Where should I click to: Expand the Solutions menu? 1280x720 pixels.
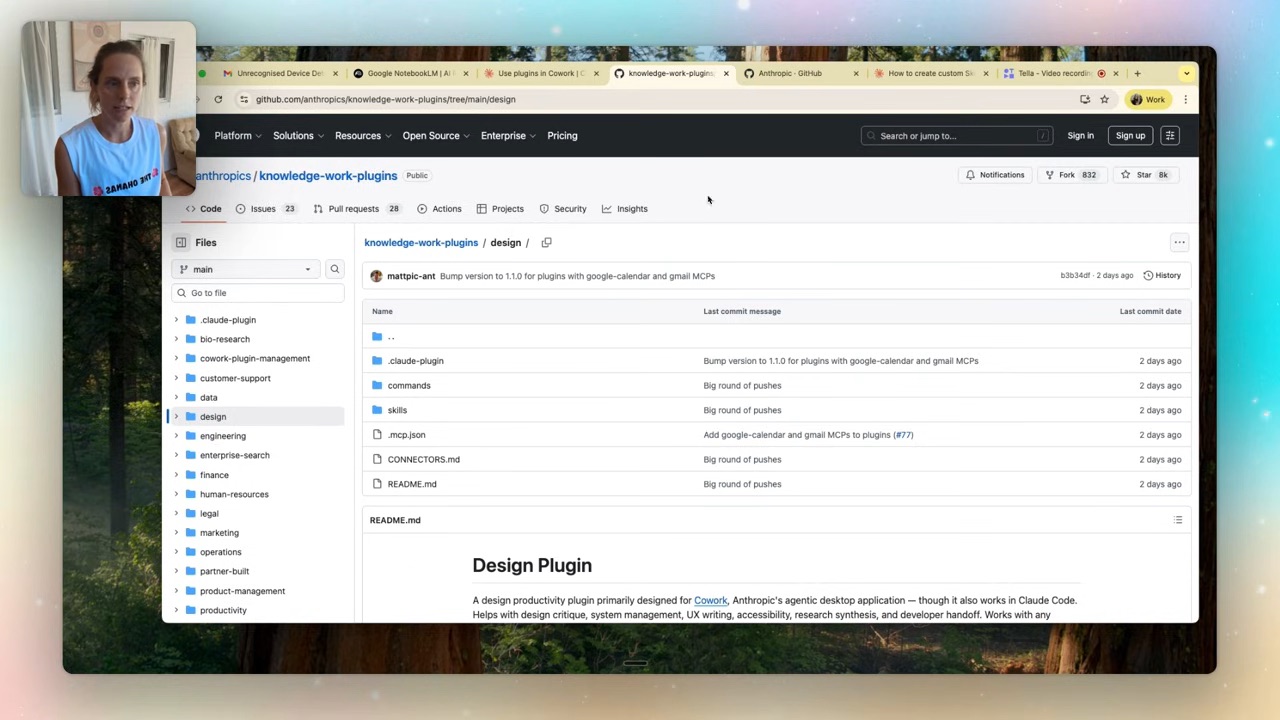[299, 136]
